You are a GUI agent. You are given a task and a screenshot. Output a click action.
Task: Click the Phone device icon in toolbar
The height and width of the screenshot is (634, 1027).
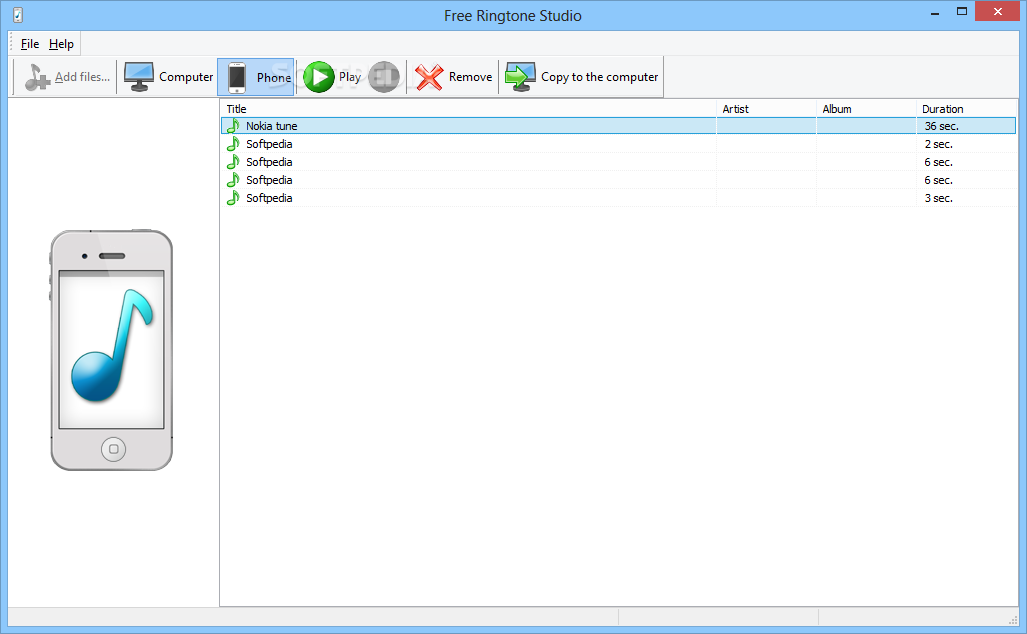pos(236,77)
